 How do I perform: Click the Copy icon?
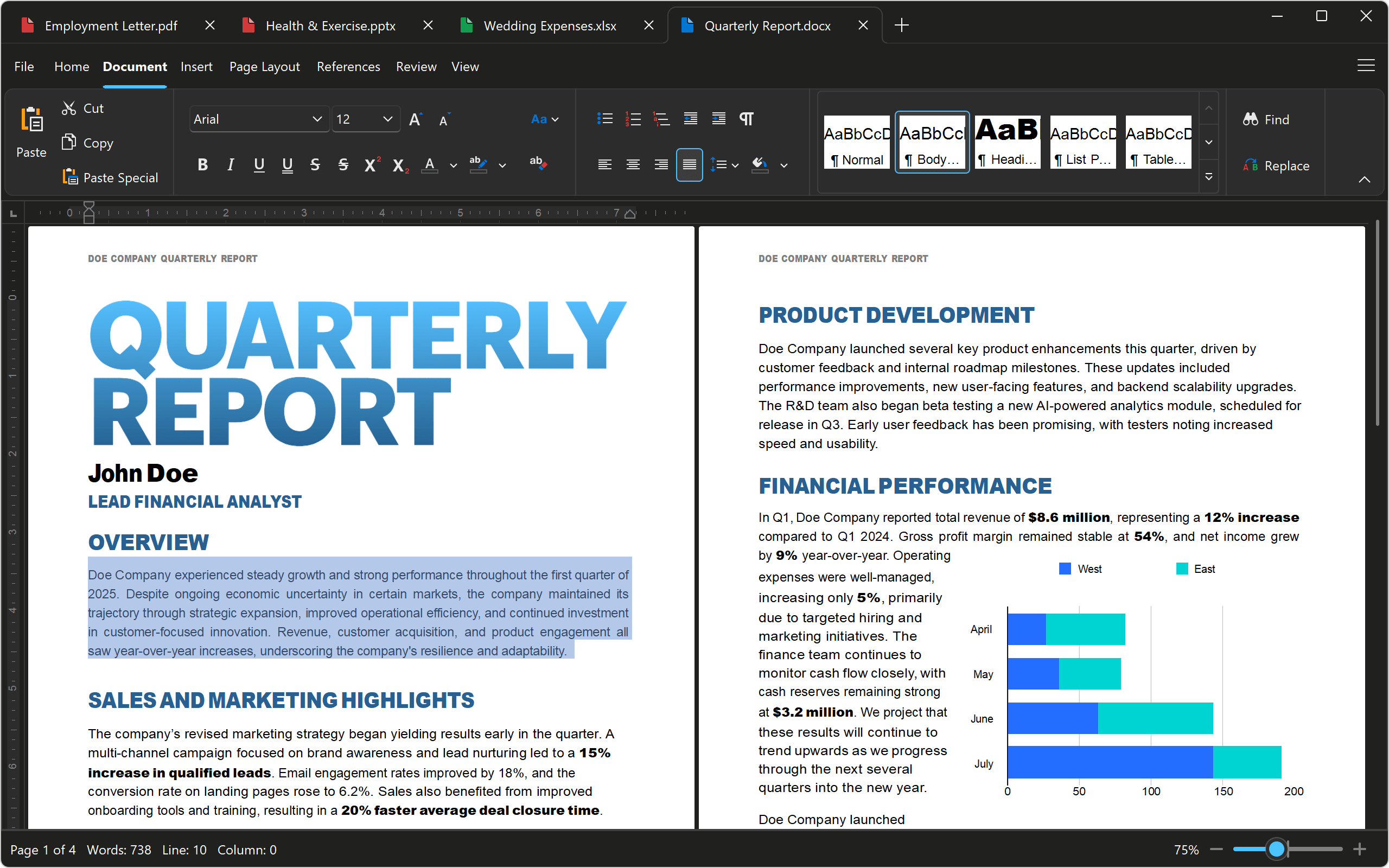68,142
